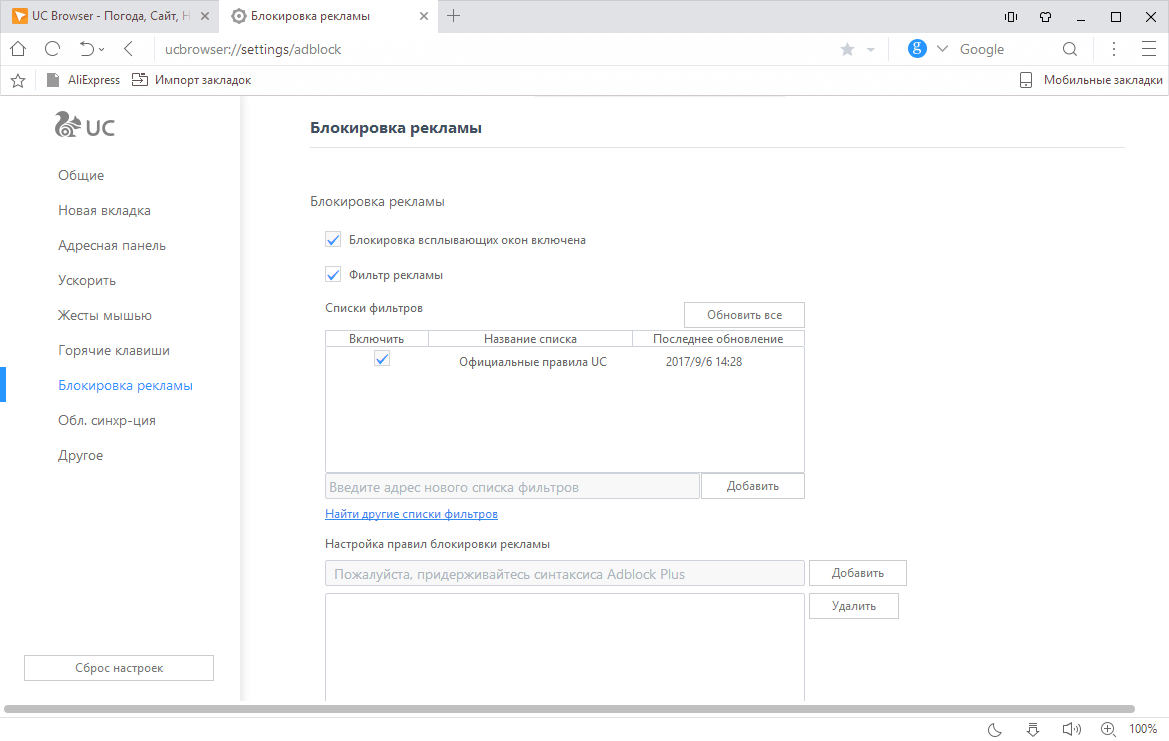Toggle the "Фильтр рекламы" checkbox
1169x741 pixels.
pos(334,275)
